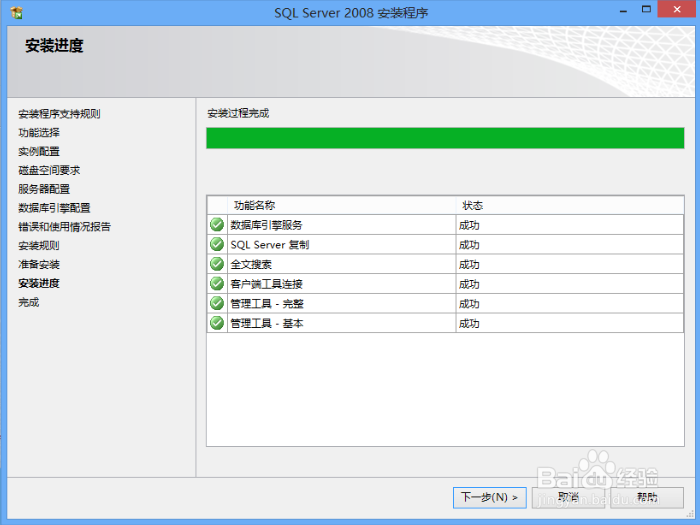Click green check icon for 数据库引擎服务
This screenshot has height=525, width=700.
pos(217,225)
